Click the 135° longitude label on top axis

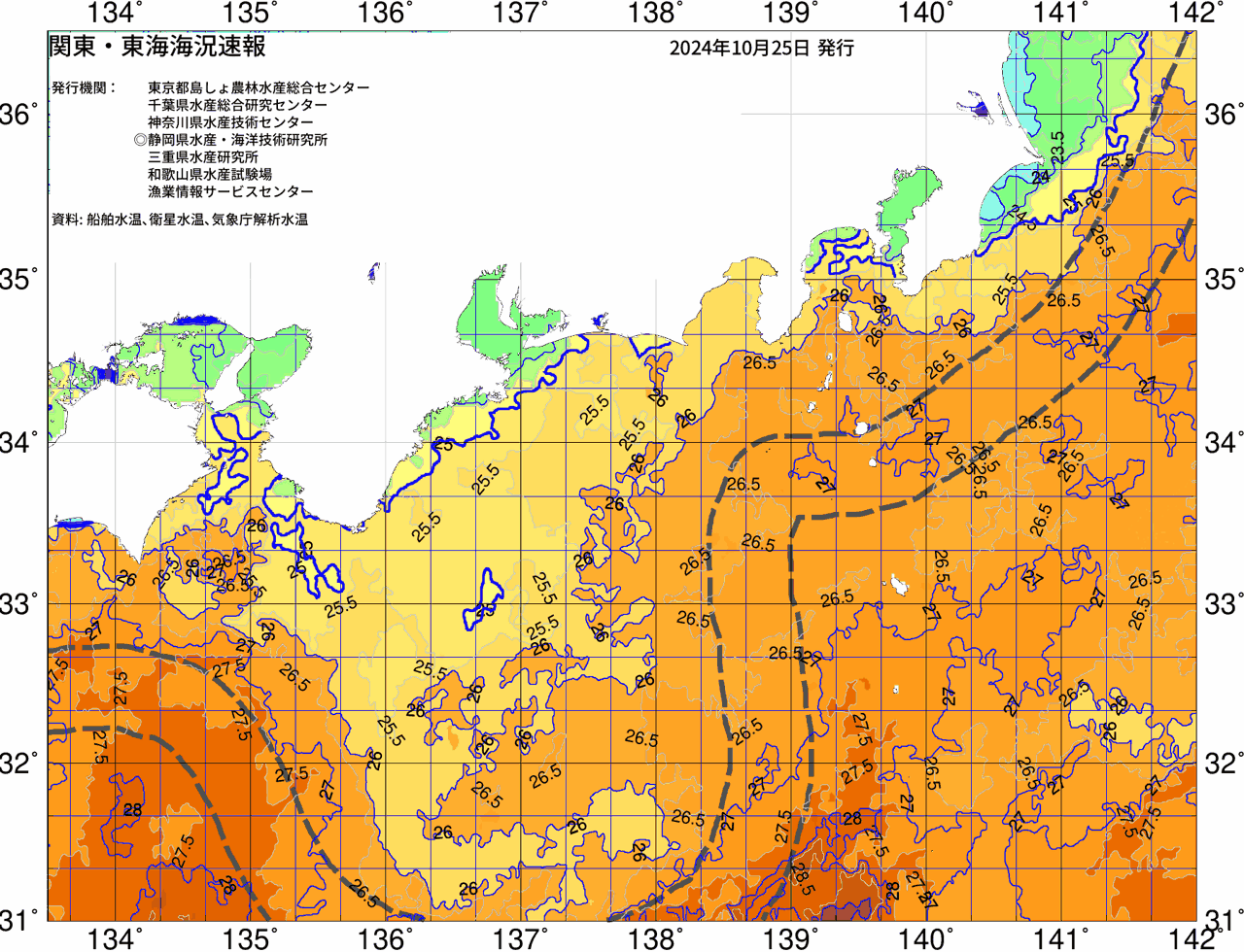251,14
